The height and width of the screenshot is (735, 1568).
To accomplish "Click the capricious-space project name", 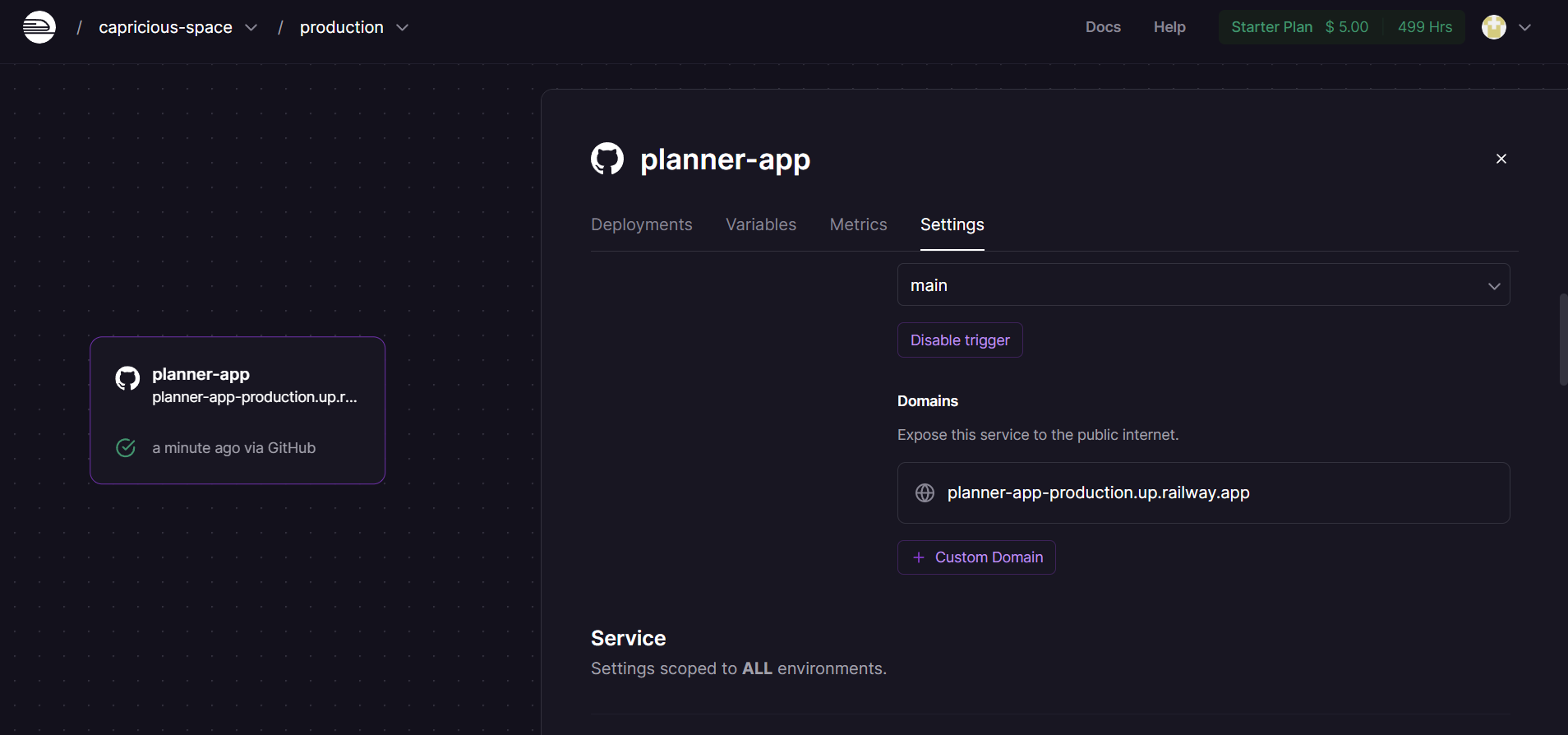I will pyautogui.click(x=165, y=27).
